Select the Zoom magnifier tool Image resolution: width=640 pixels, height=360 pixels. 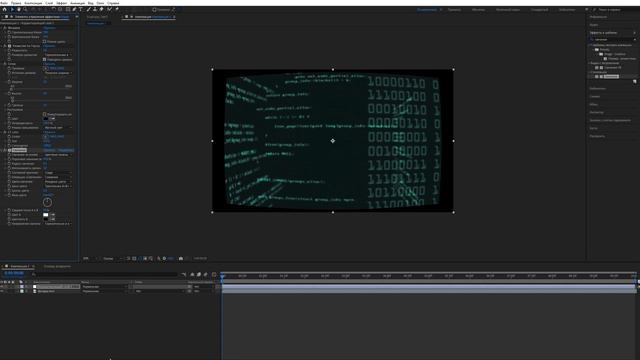(x=25, y=9)
